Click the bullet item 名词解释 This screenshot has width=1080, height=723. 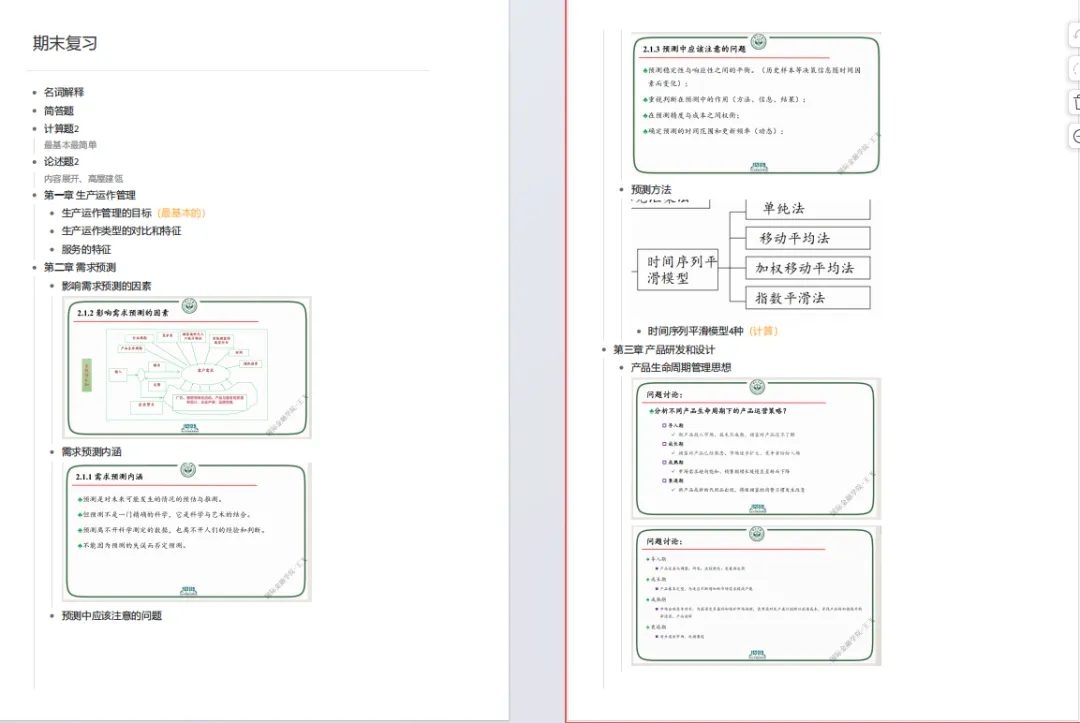tap(64, 92)
